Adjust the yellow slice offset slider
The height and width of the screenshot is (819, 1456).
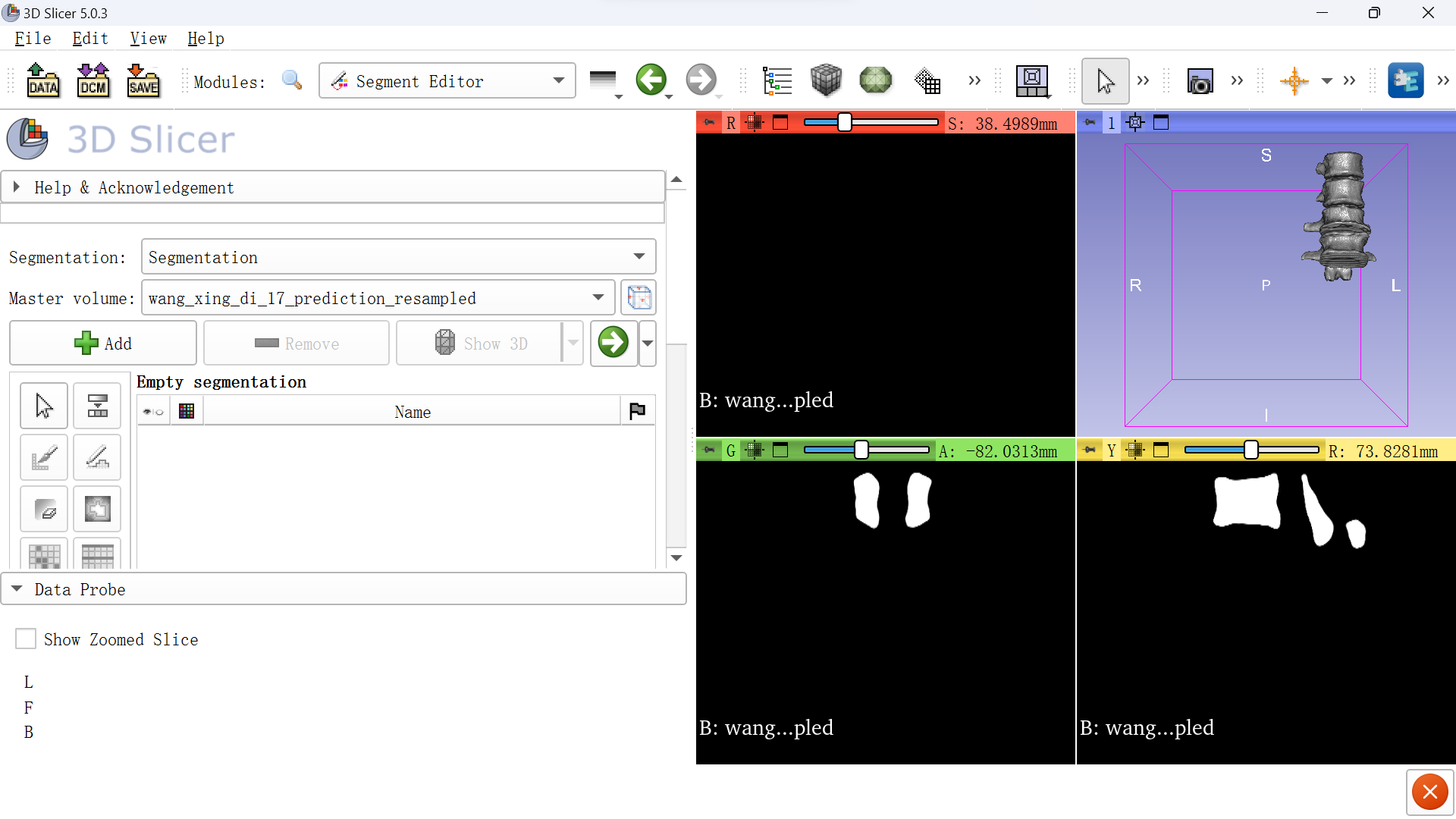[1251, 450]
